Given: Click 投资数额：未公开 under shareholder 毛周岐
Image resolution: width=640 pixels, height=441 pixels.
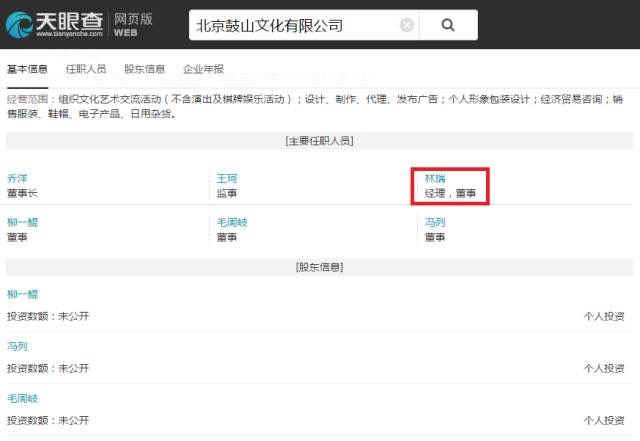Looking at the screenshot, I should click(x=48, y=421).
